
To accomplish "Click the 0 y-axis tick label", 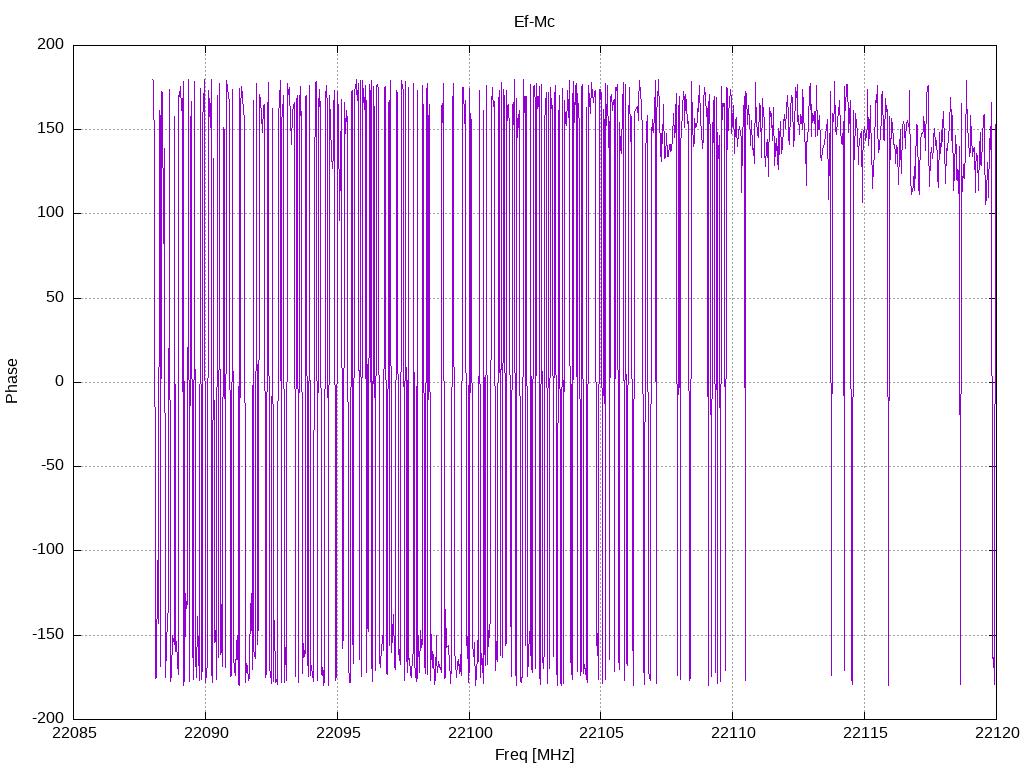I will pyautogui.click(x=60, y=381).
